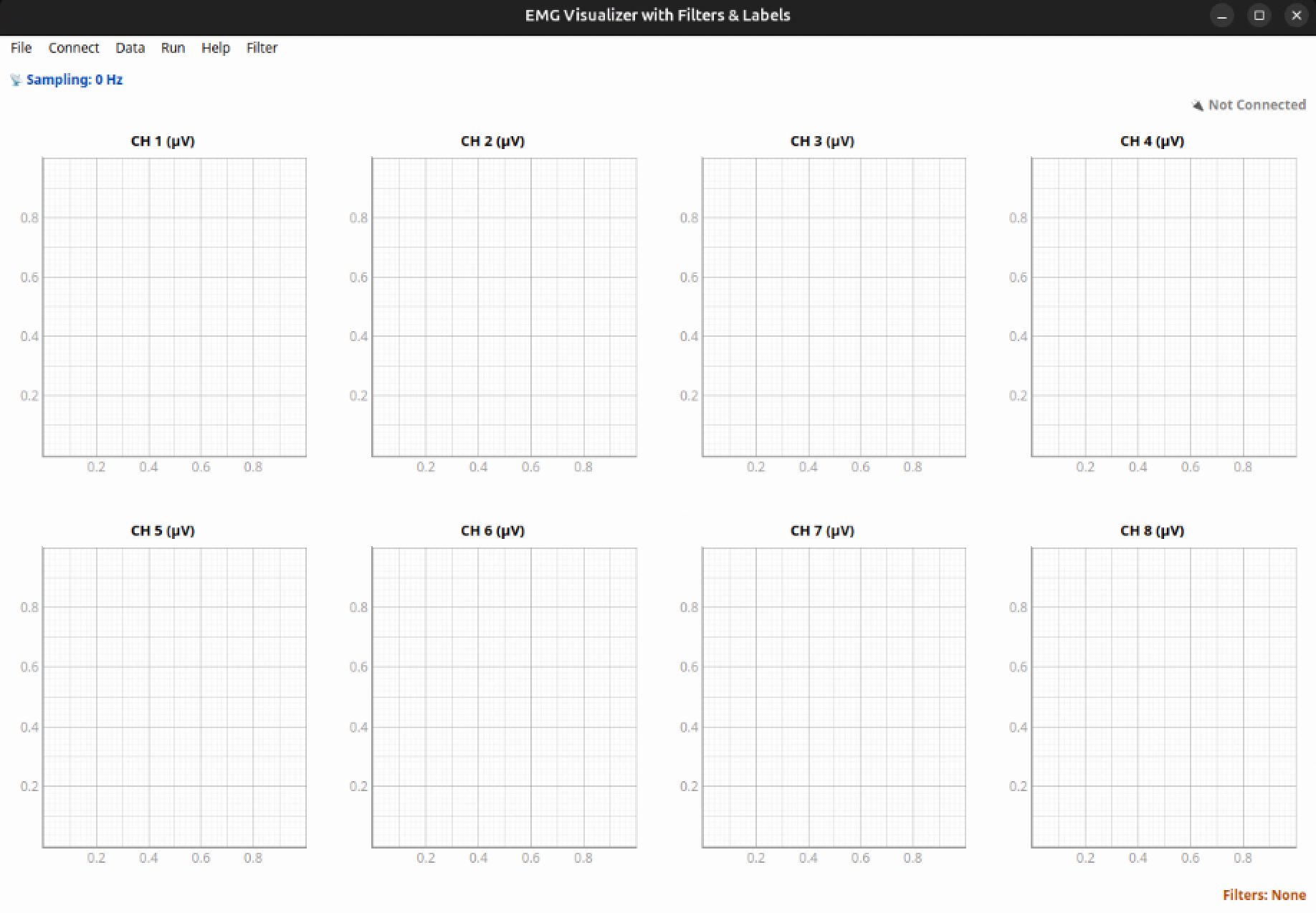
Task: Click inside the CH 5 plot area
Action: pos(174,697)
